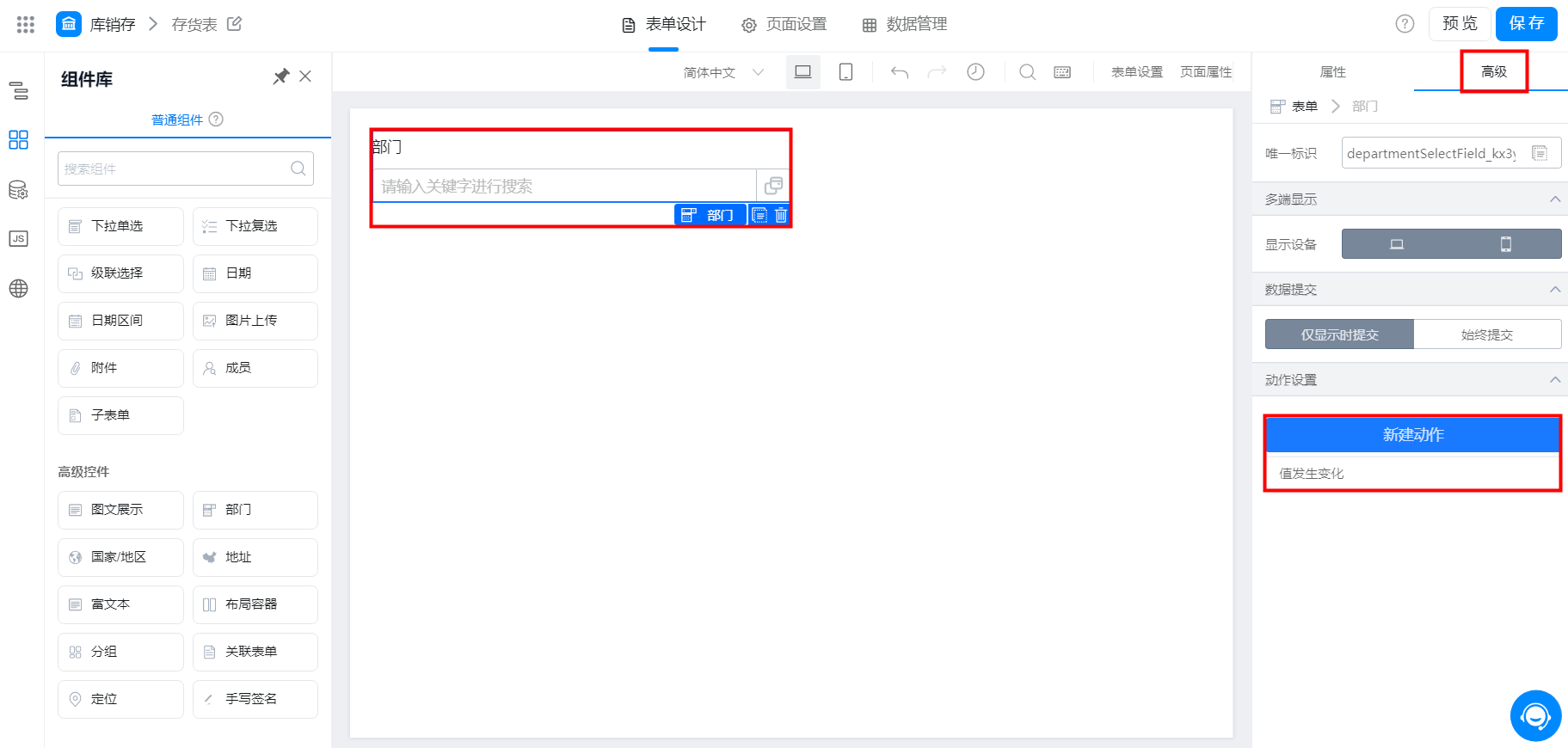Open the JS actions sidebar icon

pos(19,238)
